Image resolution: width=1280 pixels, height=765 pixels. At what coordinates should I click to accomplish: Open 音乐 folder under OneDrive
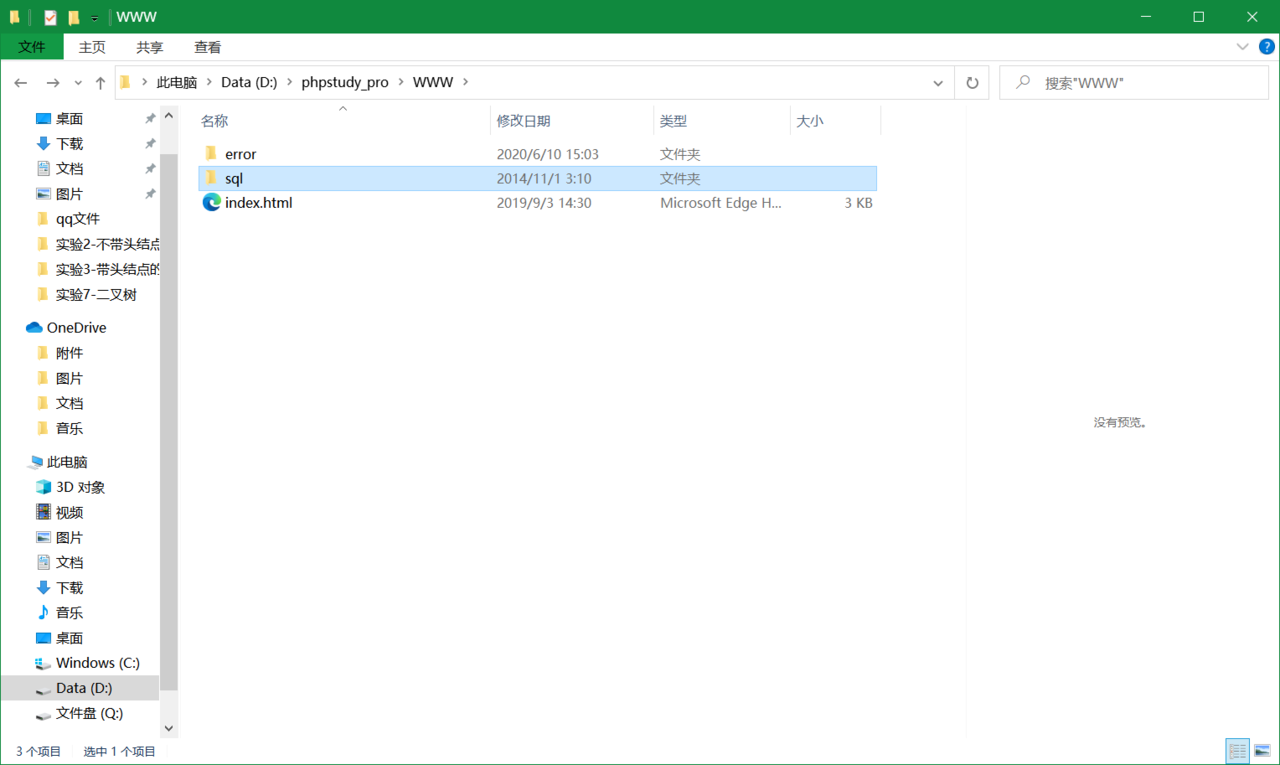(x=69, y=428)
